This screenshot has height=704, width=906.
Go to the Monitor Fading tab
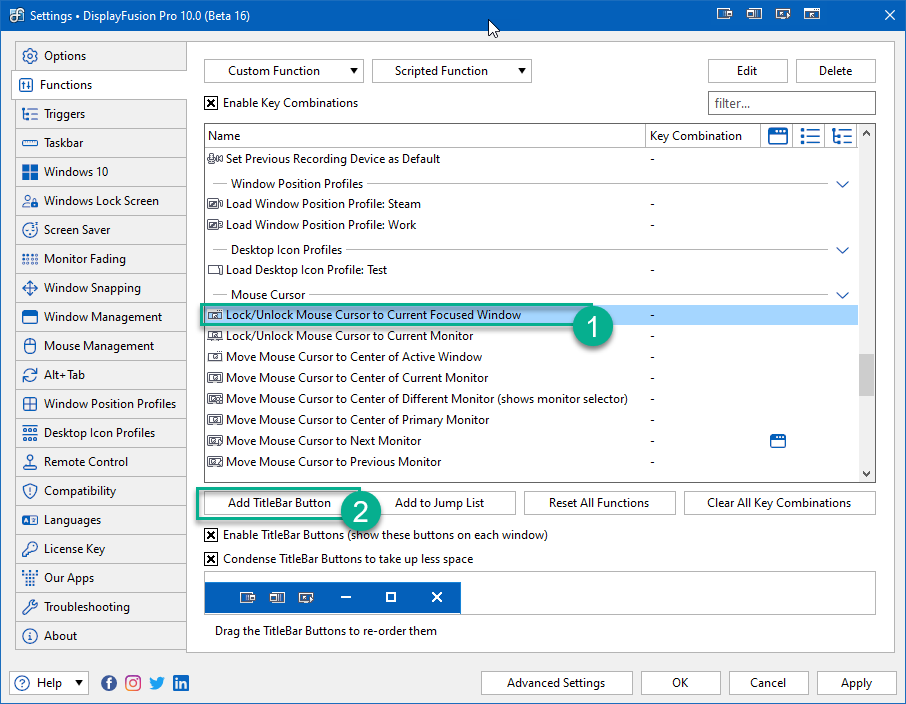(x=101, y=259)
